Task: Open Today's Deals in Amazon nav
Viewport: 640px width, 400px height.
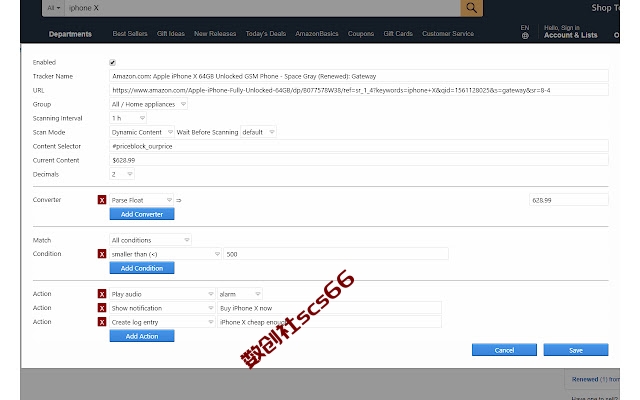Action: click(x=266, y=33)
